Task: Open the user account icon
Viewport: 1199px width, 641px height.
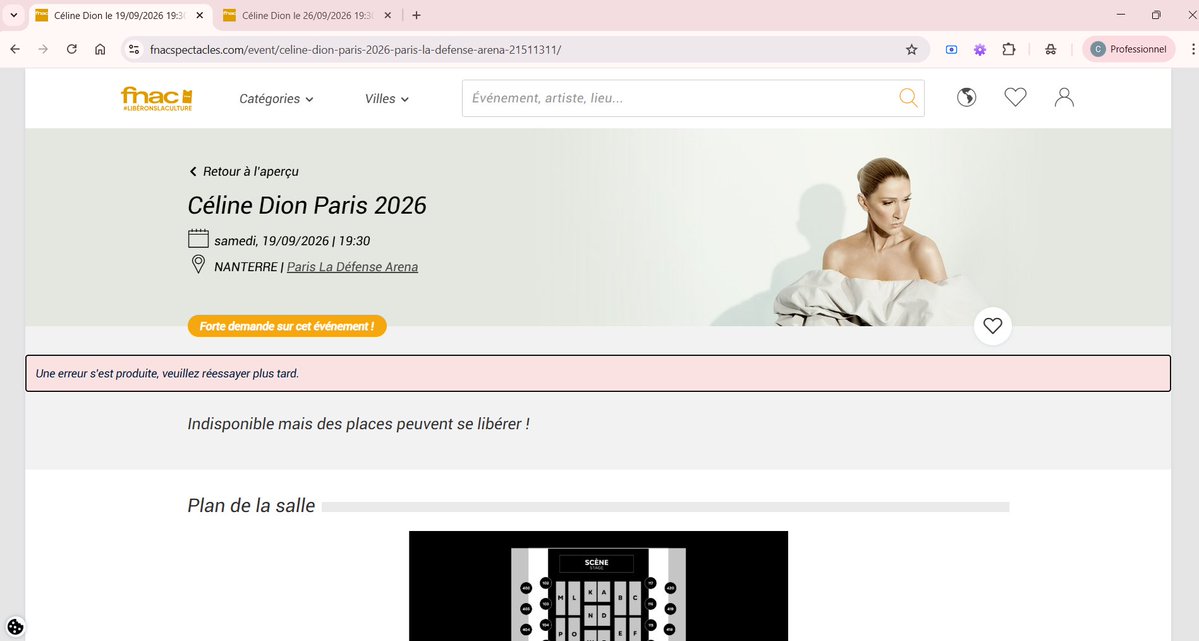Action: point(1063,97)
